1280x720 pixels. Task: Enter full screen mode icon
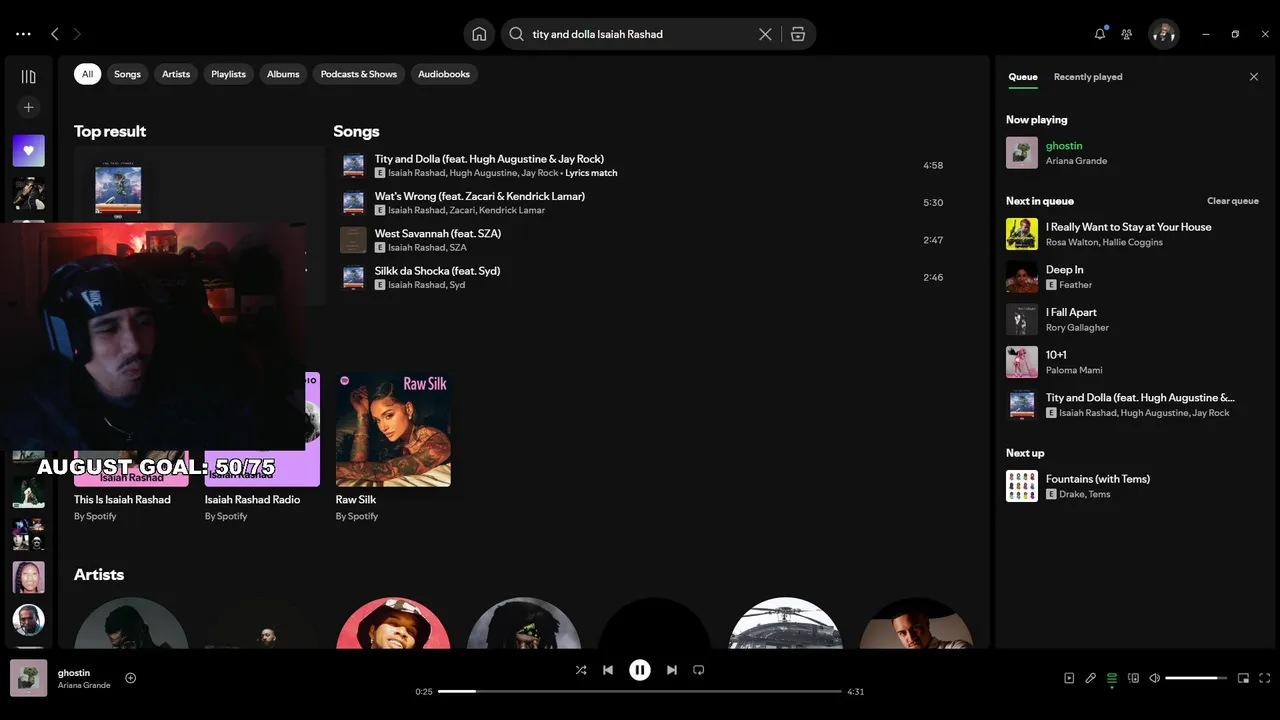(1264, 678)
